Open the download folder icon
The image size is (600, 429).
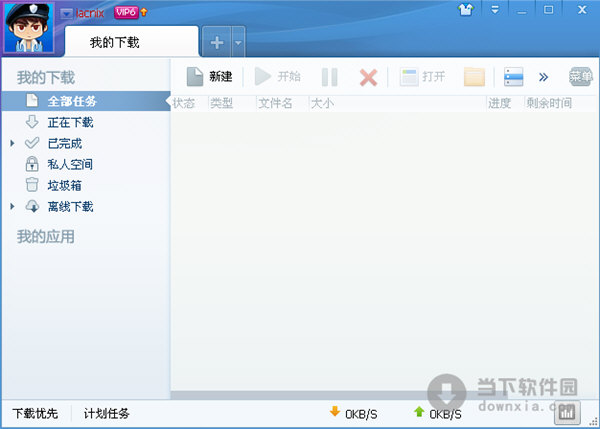point(474,77)
